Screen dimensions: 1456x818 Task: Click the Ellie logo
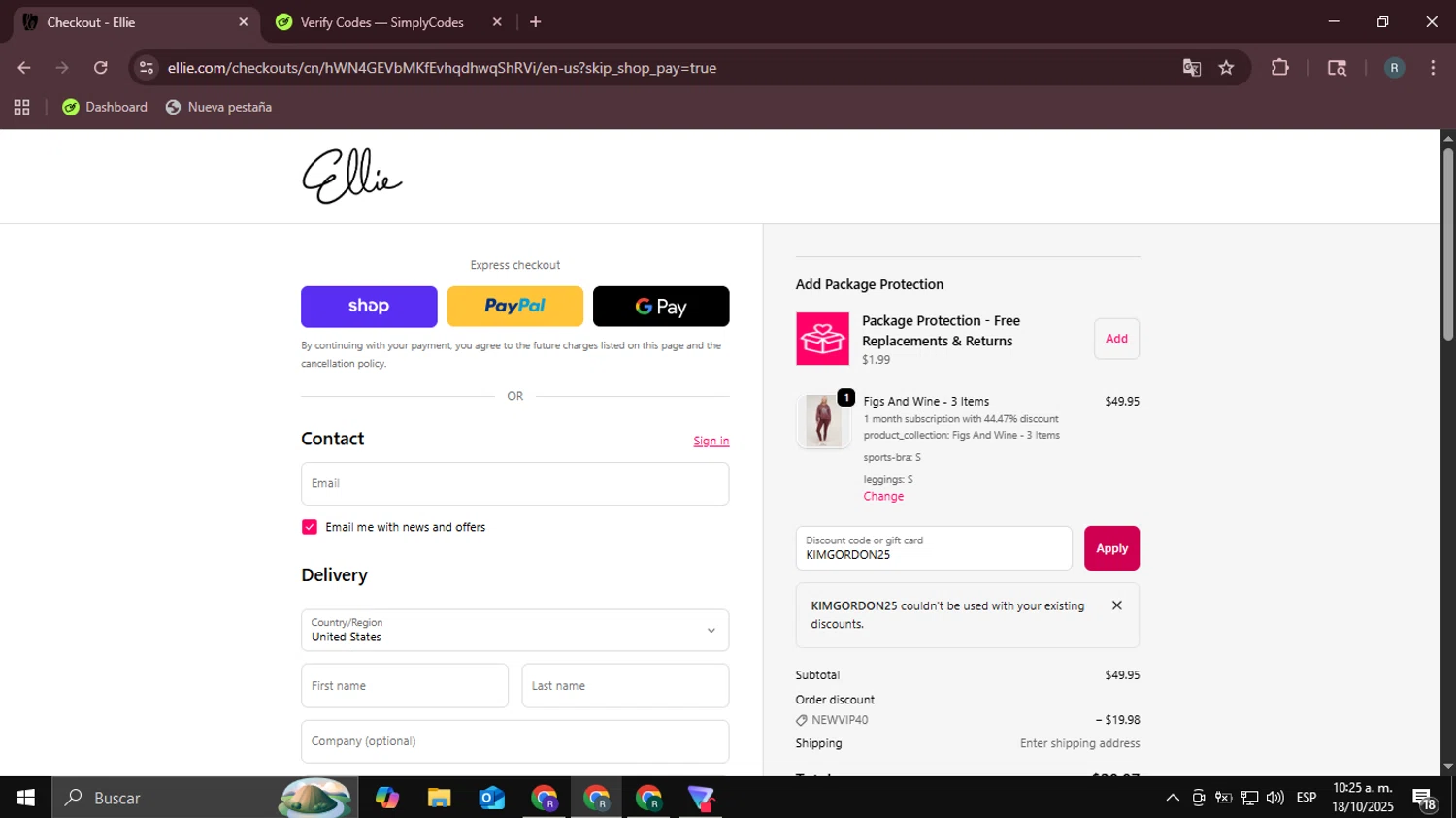351,177
